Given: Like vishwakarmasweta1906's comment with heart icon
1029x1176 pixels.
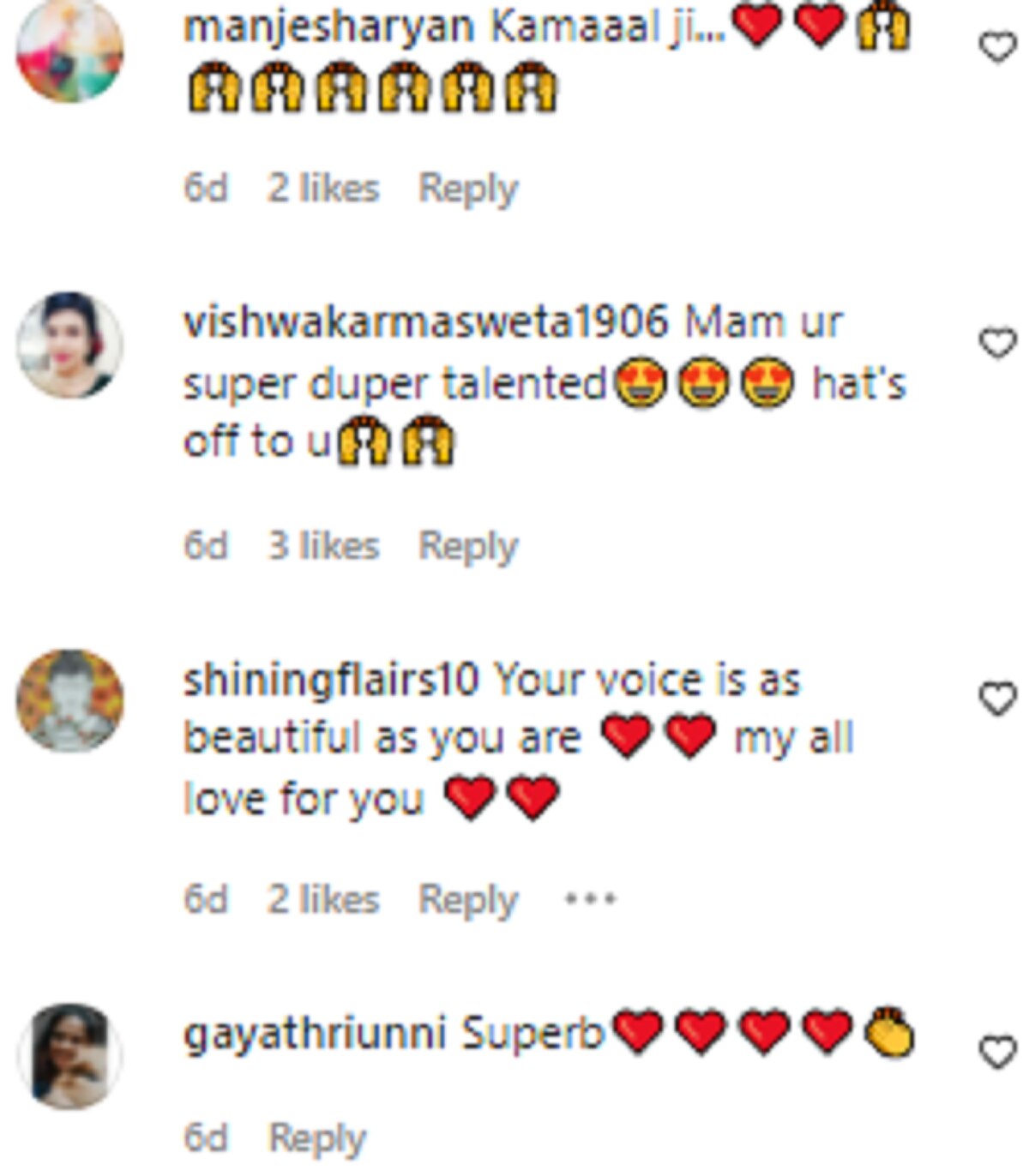Looking at the screenshot, I should [997, 345].
